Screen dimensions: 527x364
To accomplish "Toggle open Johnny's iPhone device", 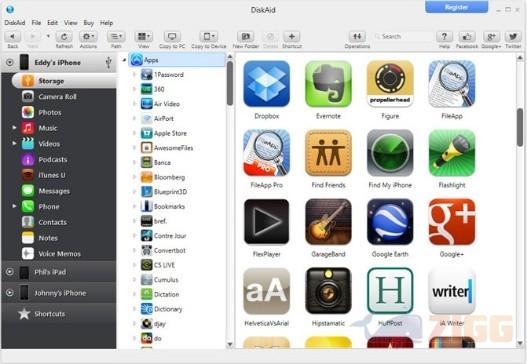I will 10,293.
